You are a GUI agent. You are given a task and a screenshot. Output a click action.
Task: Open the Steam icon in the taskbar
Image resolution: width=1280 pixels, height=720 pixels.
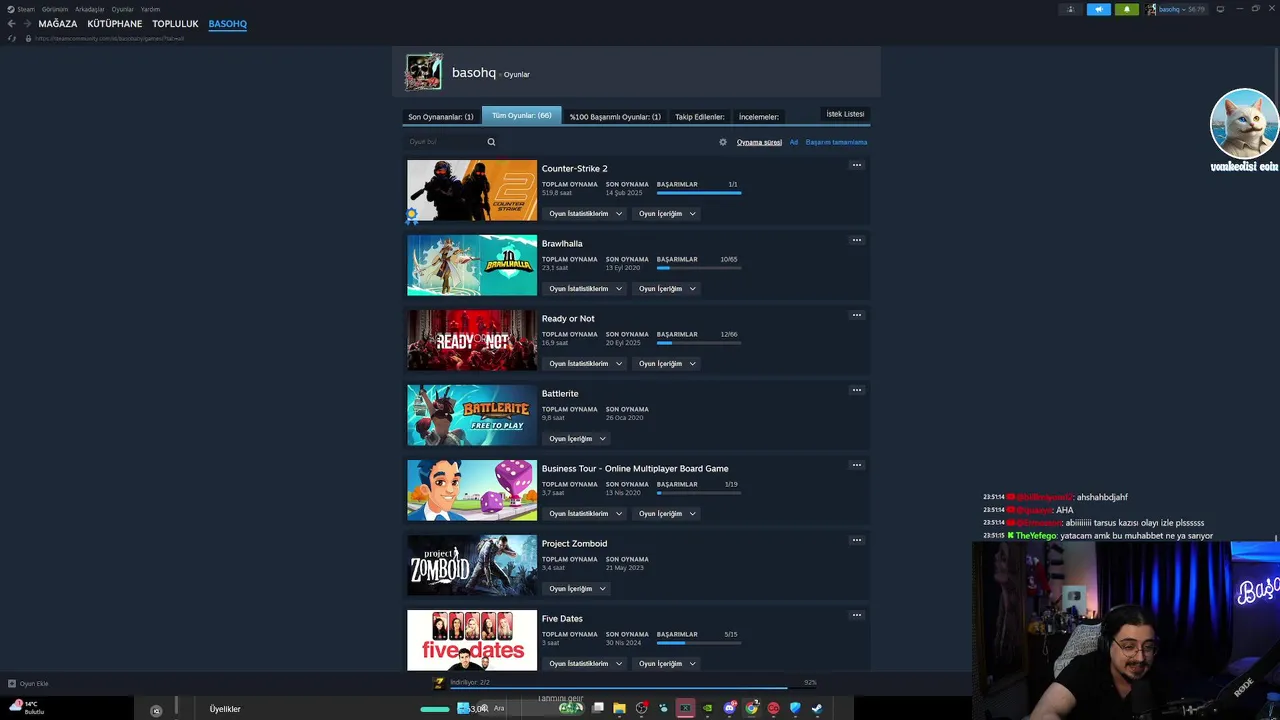point(817,708)
